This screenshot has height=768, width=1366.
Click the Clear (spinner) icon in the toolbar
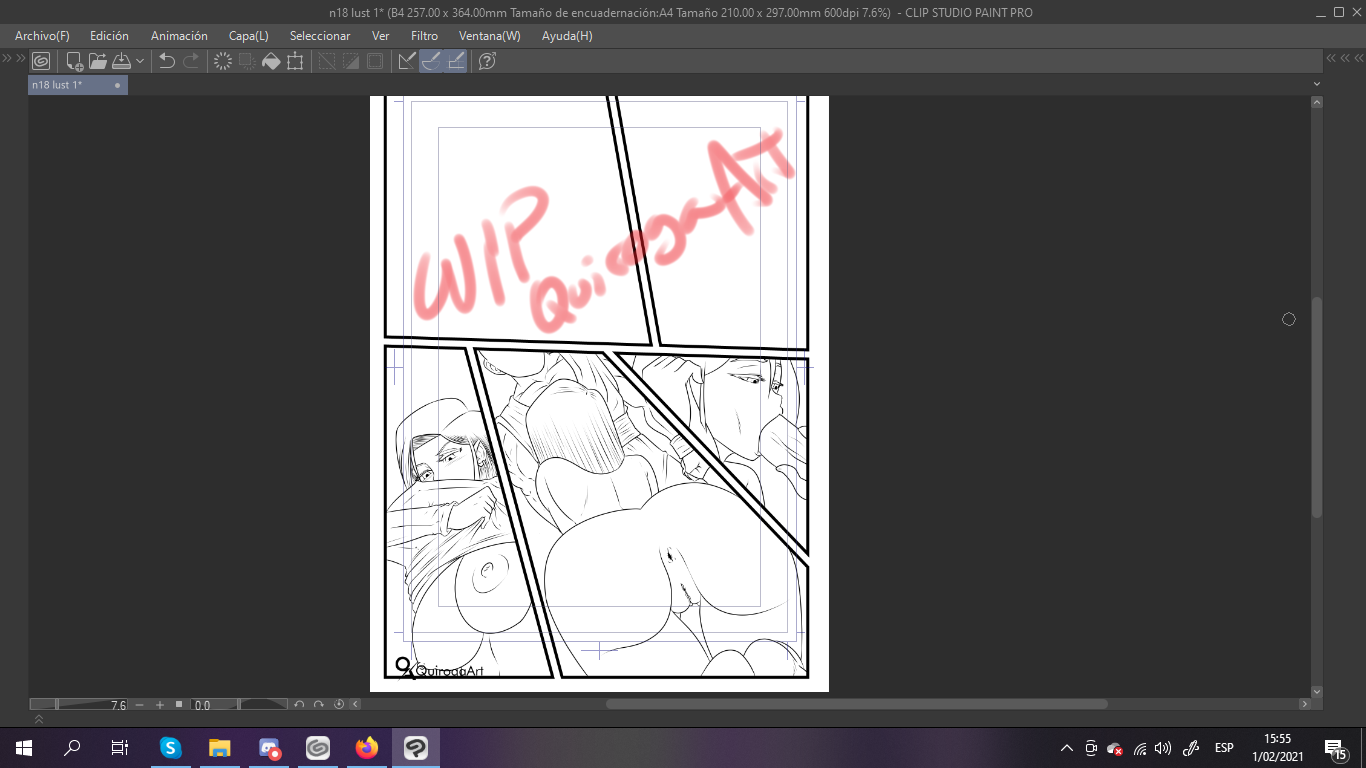click(223, 61)
